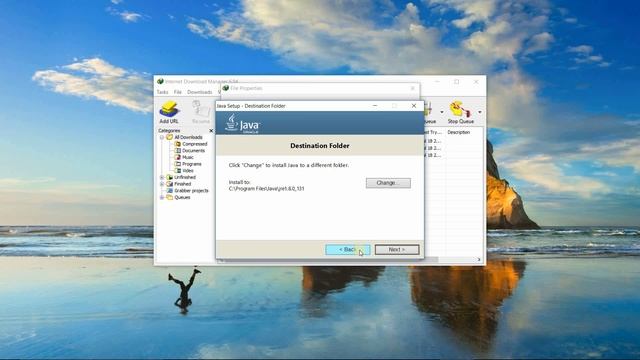Image resolution: width=640 pixels, height=360 pixels.
Task: Select All Downloads in Categories tree
Action: [x=188, y=137]
